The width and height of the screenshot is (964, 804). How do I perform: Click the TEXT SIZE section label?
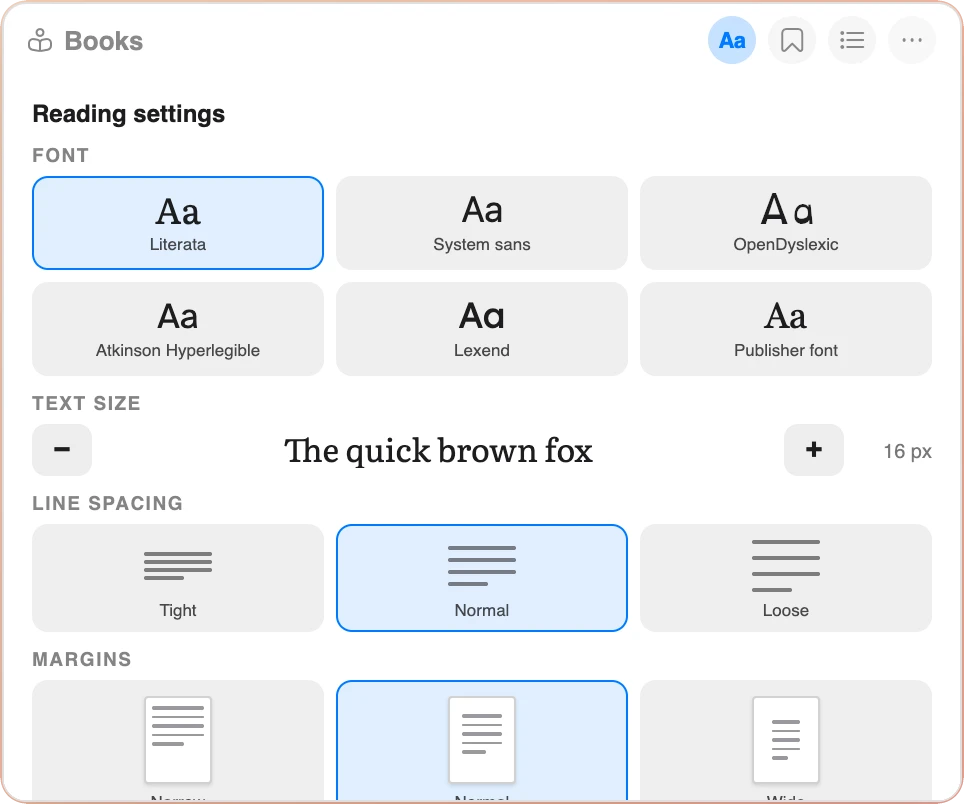pyautogui.click(x=86, y=403)
